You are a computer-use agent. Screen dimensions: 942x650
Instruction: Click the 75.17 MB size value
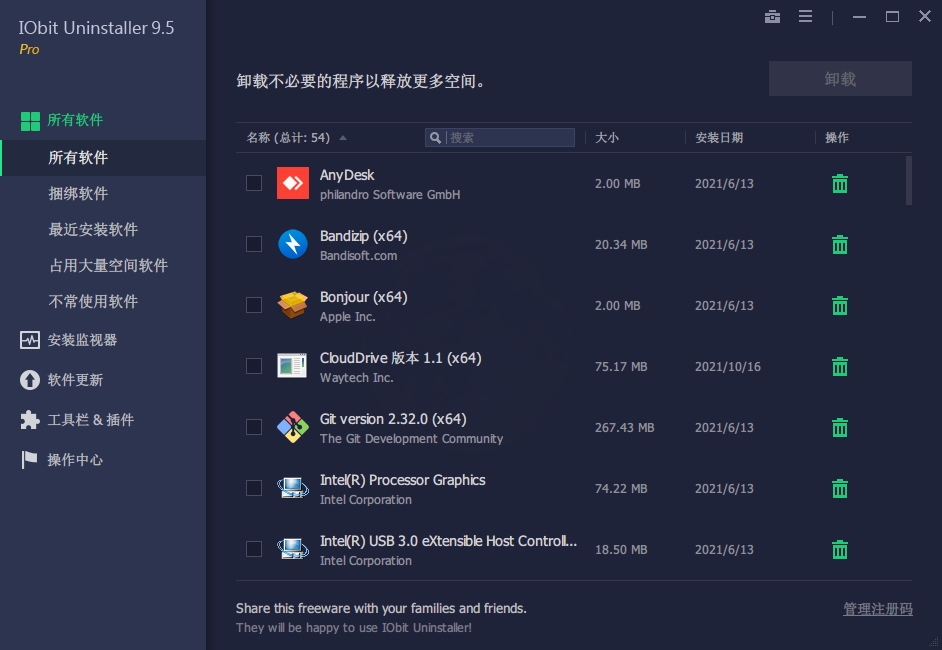coord(621,366)
